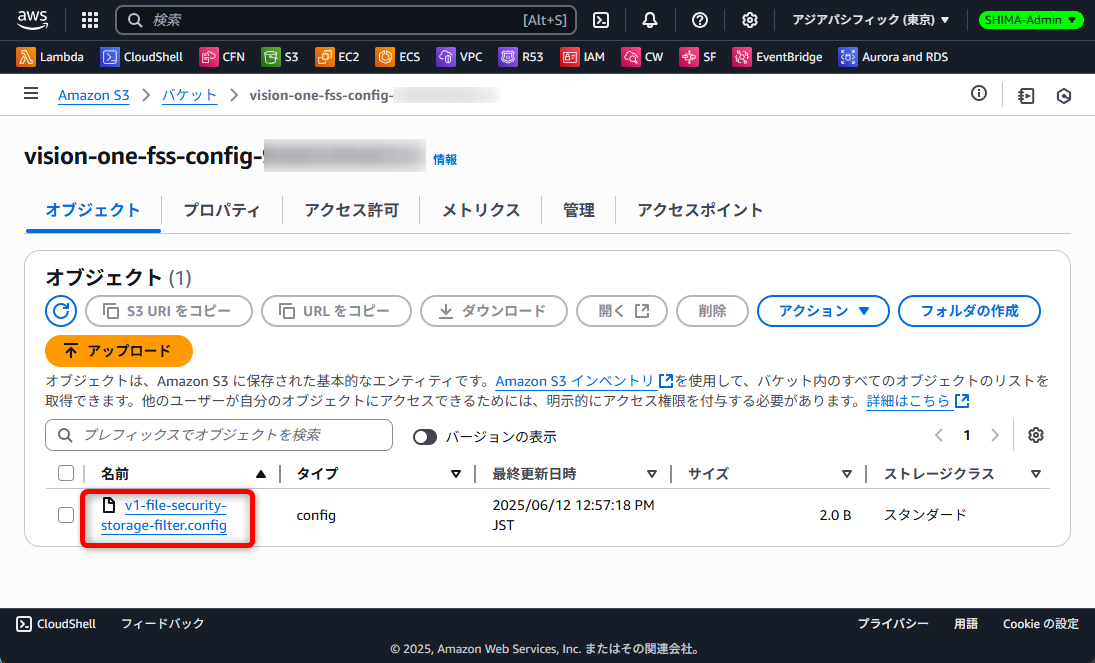
Task: Open CloudShell in footer
Action: click(x=56, y=624)
